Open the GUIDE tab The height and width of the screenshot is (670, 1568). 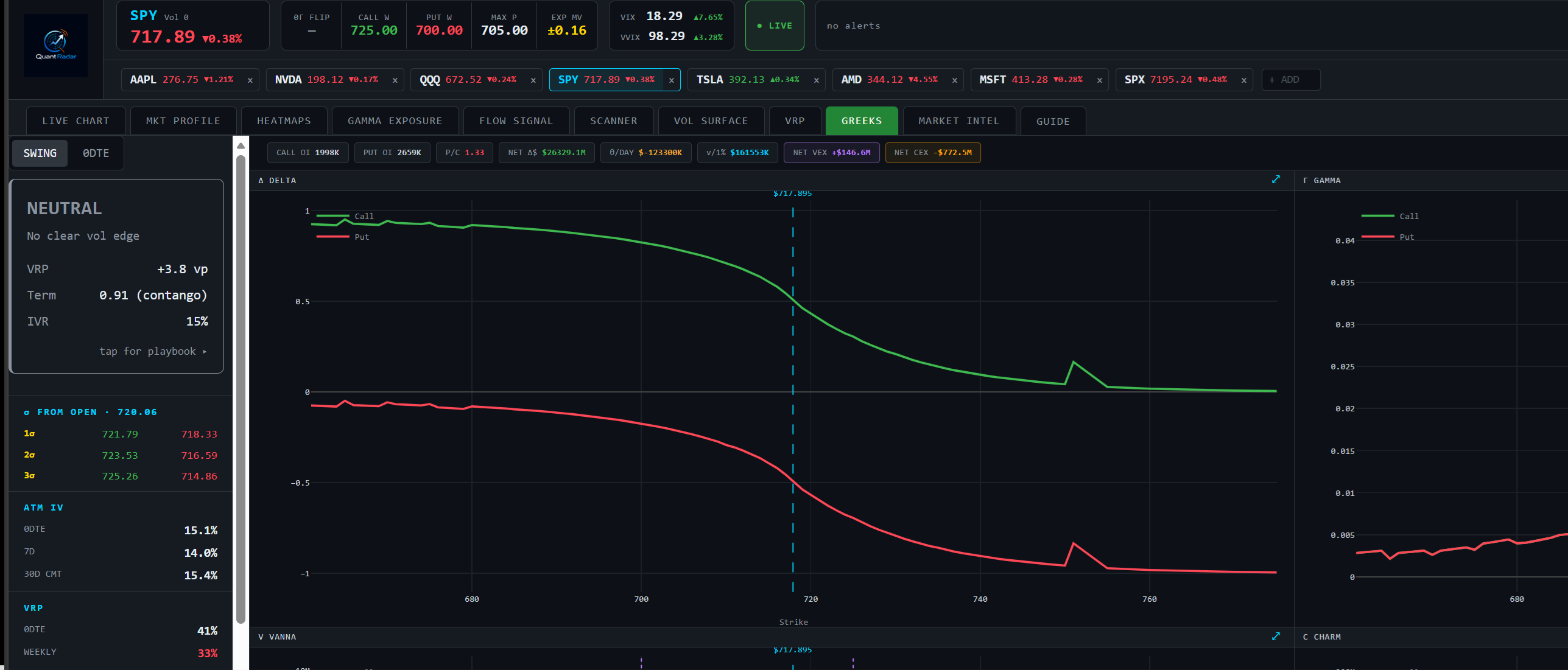point(1053,121)
